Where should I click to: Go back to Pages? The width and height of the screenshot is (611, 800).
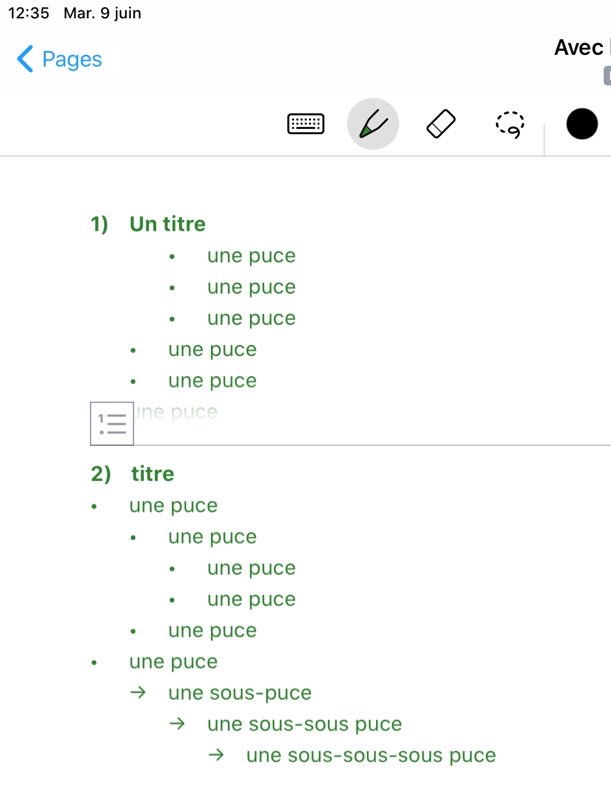(71, 59)
